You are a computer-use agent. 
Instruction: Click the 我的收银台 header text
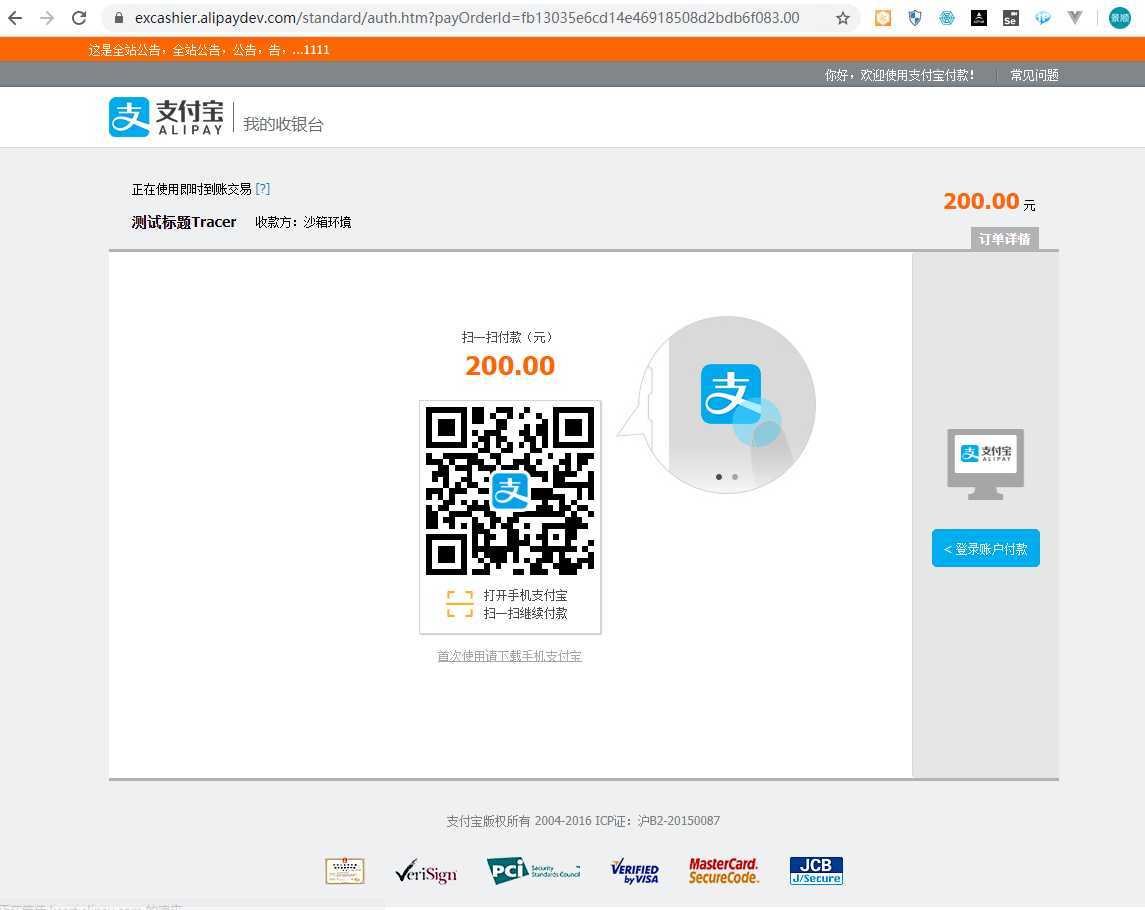click(283, 124)
